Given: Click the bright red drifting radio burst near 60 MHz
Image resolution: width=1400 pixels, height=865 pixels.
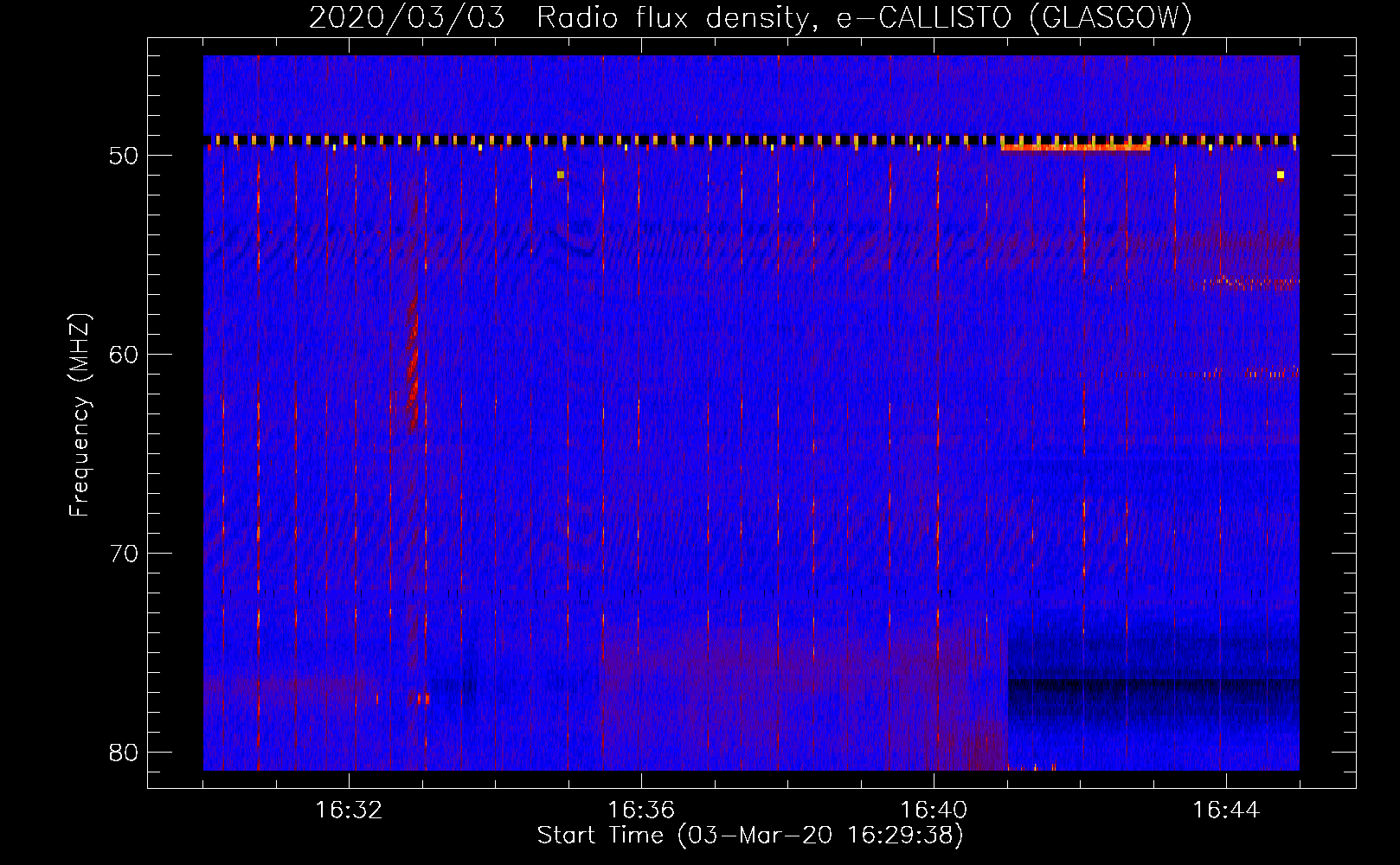Looking at the screenshot, I should (x=414, y=363).
